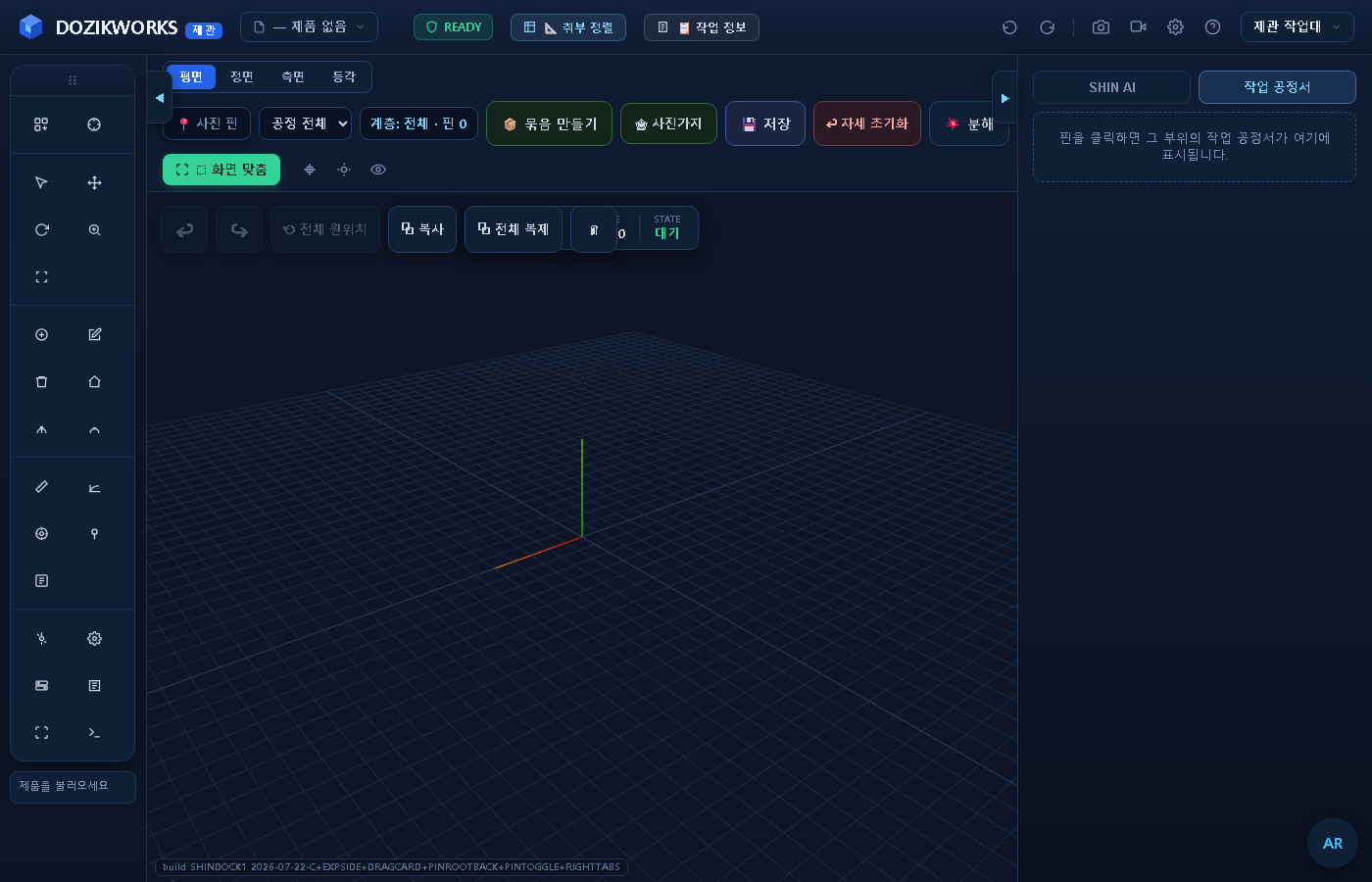The width and height of the screenshot is (1372, 882).
Task: Switch to the 등각 view tab
Action: pos(344,76)
